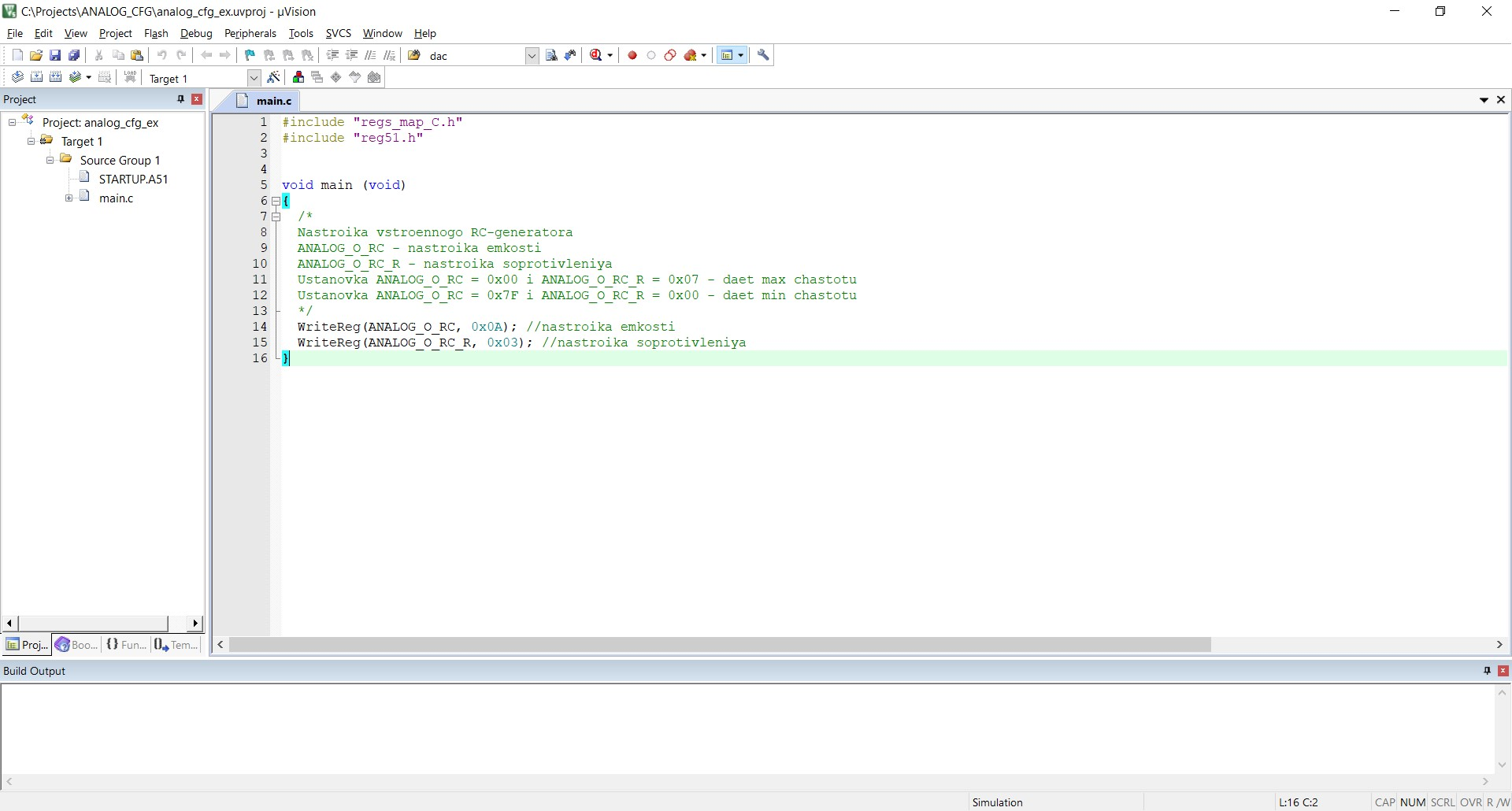This screenshot has height=811, width=1512.
Task: Switch to the Functions tab
Action: coord(126,645)
